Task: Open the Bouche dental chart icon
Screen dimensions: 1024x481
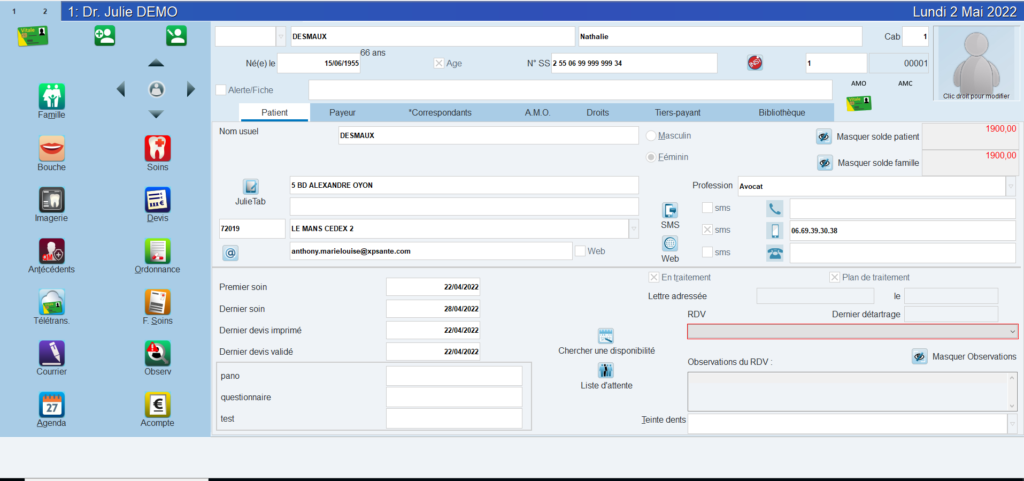Action: coord(51,148)
